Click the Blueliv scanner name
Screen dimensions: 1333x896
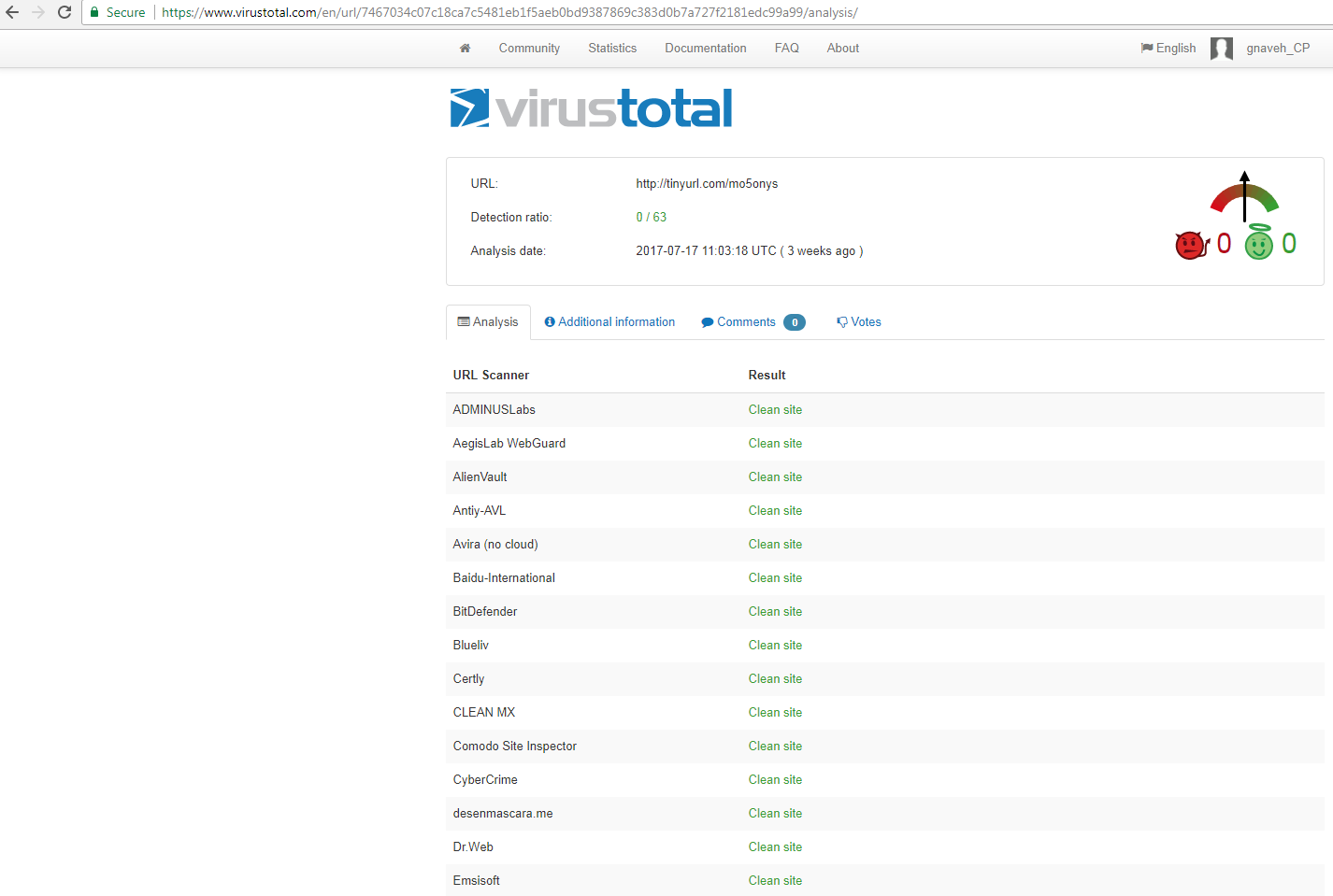click(x=471, y=645)
